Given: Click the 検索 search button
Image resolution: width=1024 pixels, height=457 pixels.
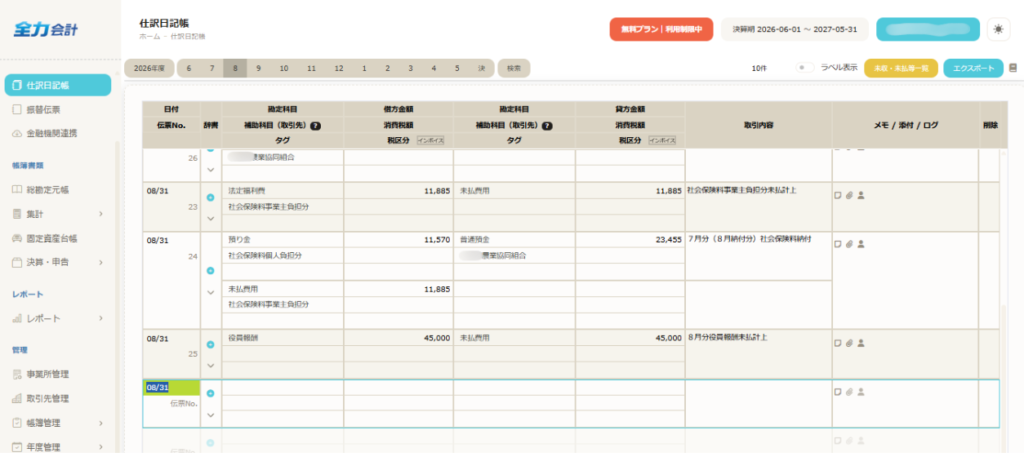Looking at the screenshot, I should pos(514,69).
